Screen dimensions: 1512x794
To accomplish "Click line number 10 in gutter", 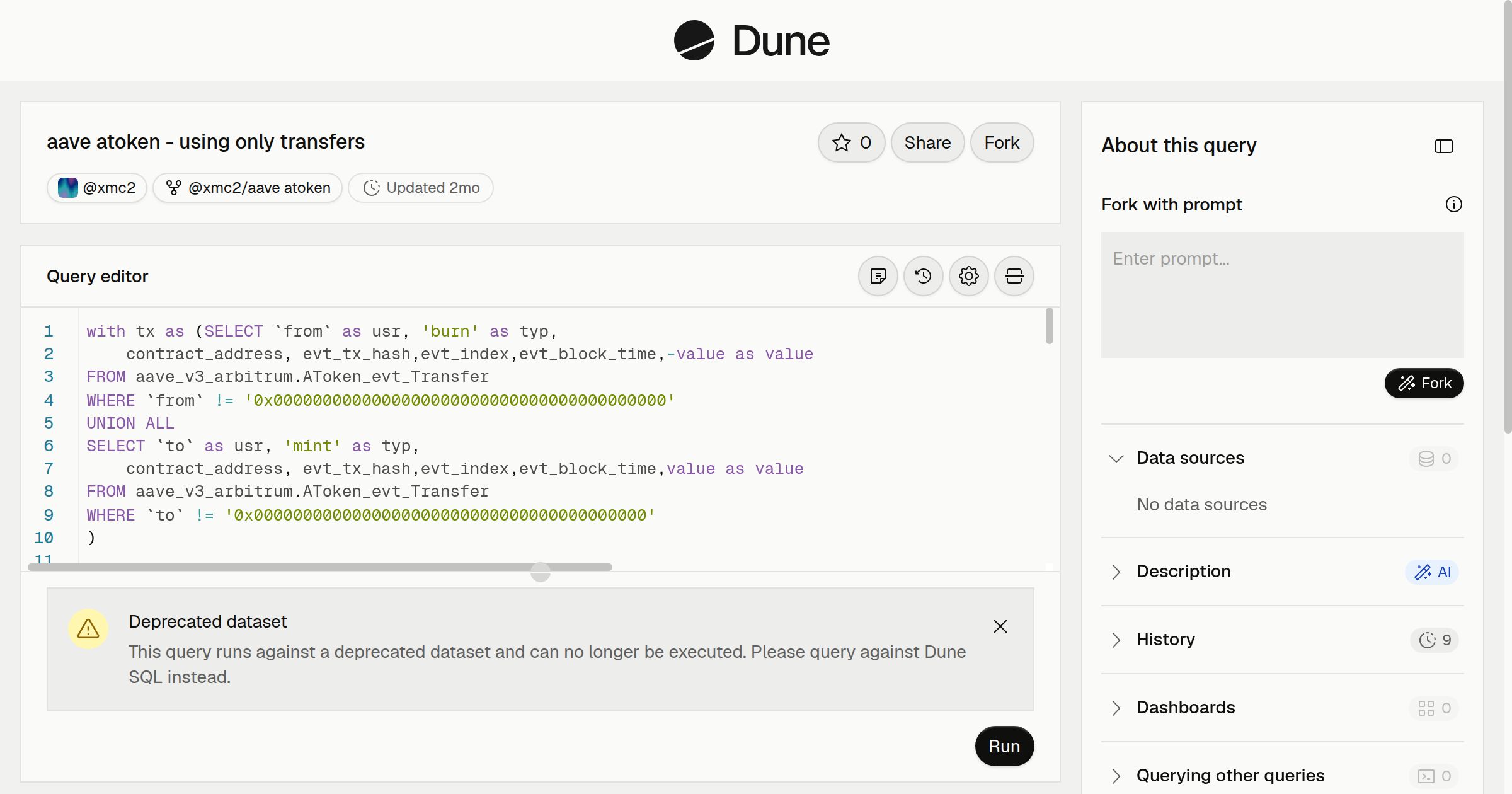I will [x=43, y=538].
